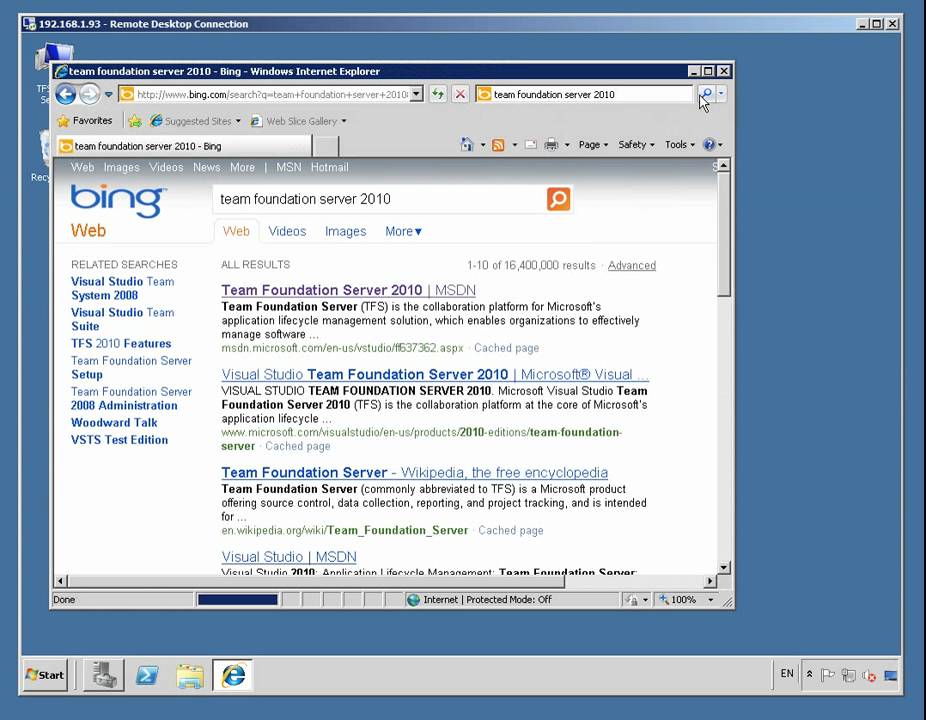This screenshot has height=720, width=926.
Task: Select related search VSTS Test Edition
Action: click(x=119, y=439)
